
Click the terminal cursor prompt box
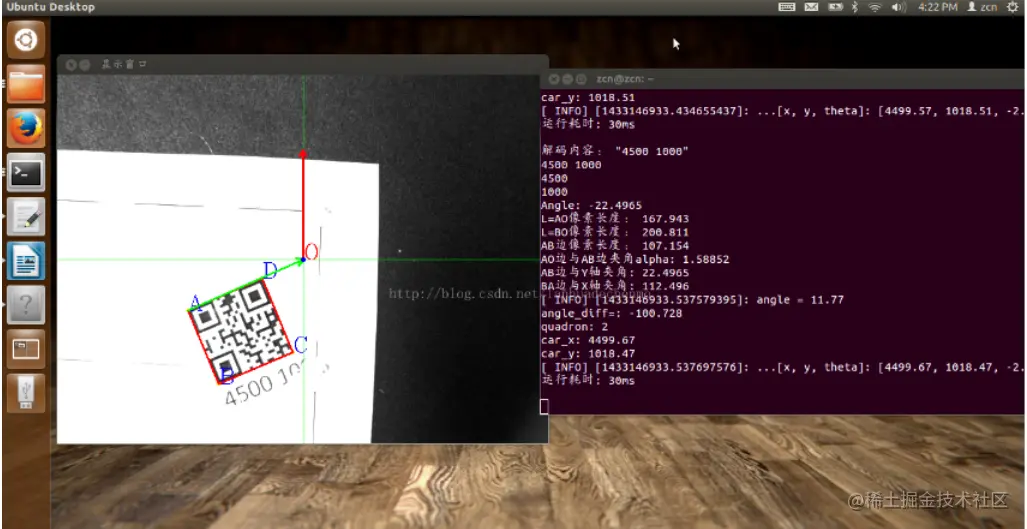pos(544,407)
